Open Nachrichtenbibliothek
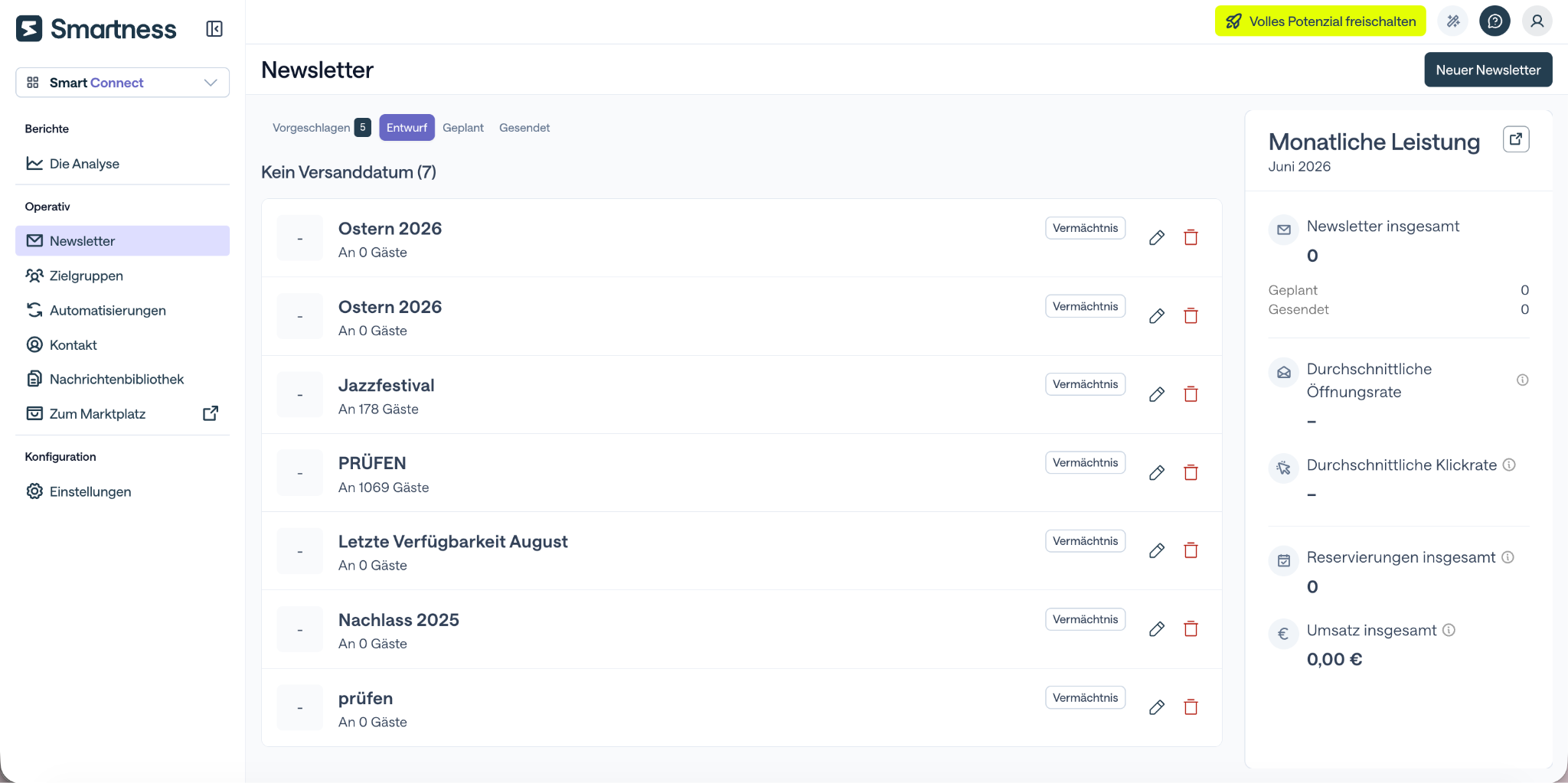The height and width of the screenshot is (783, 1568). click(x=122, y=380)
